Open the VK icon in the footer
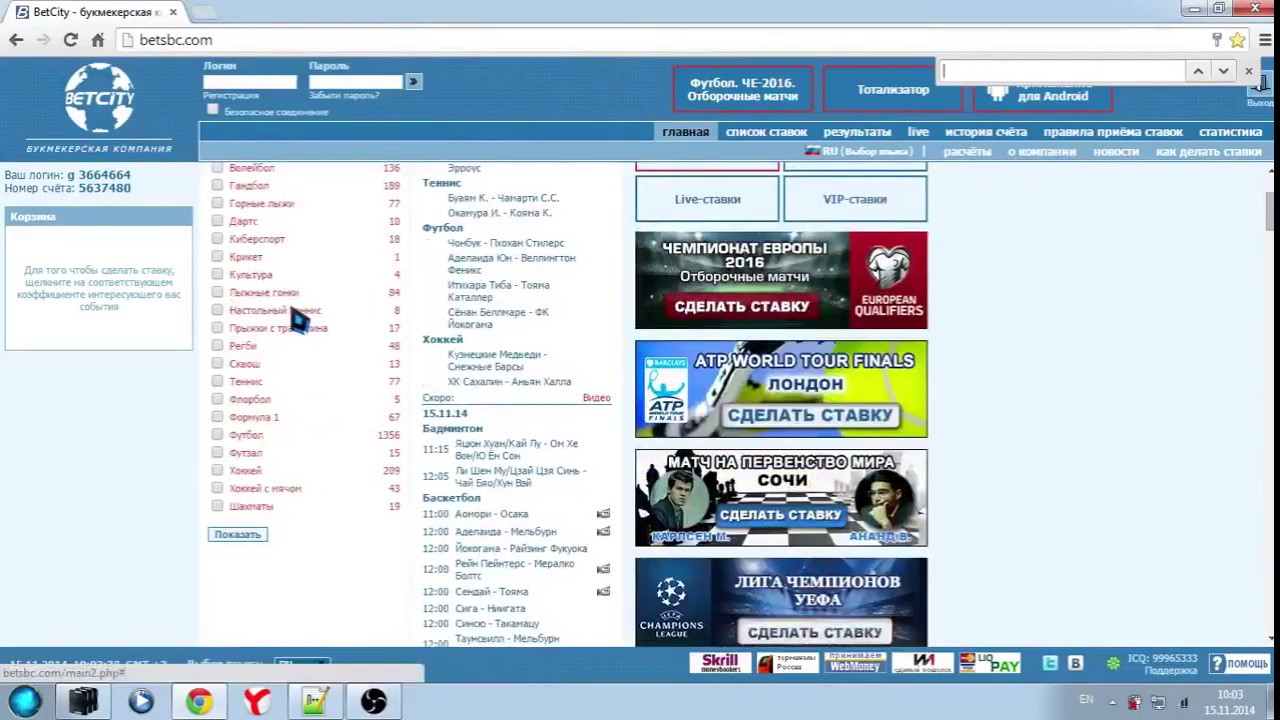 click(x=1075, y=663)
